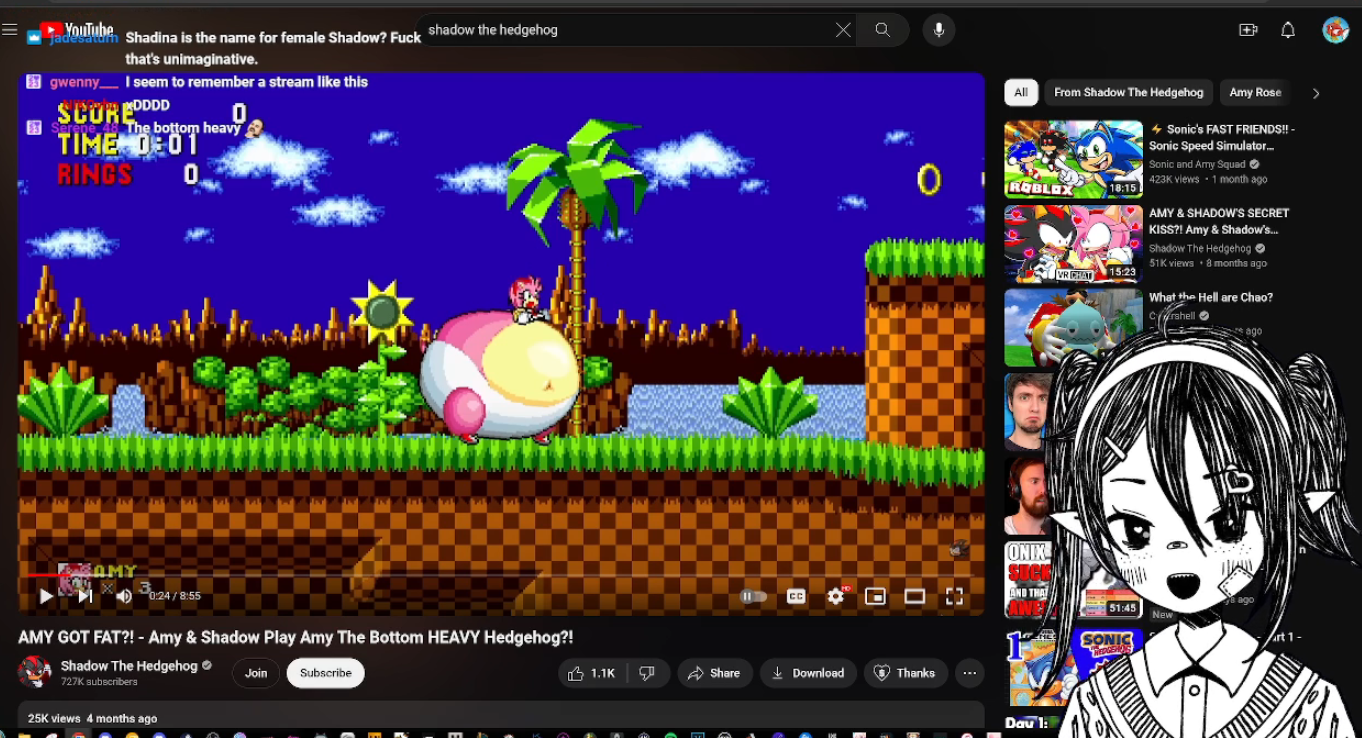Image resolution: width=1362 pixels, height=738 pixels.
Task: Select the From Shadow The Hedgehog chip
Action: (x=1129, y=93)
